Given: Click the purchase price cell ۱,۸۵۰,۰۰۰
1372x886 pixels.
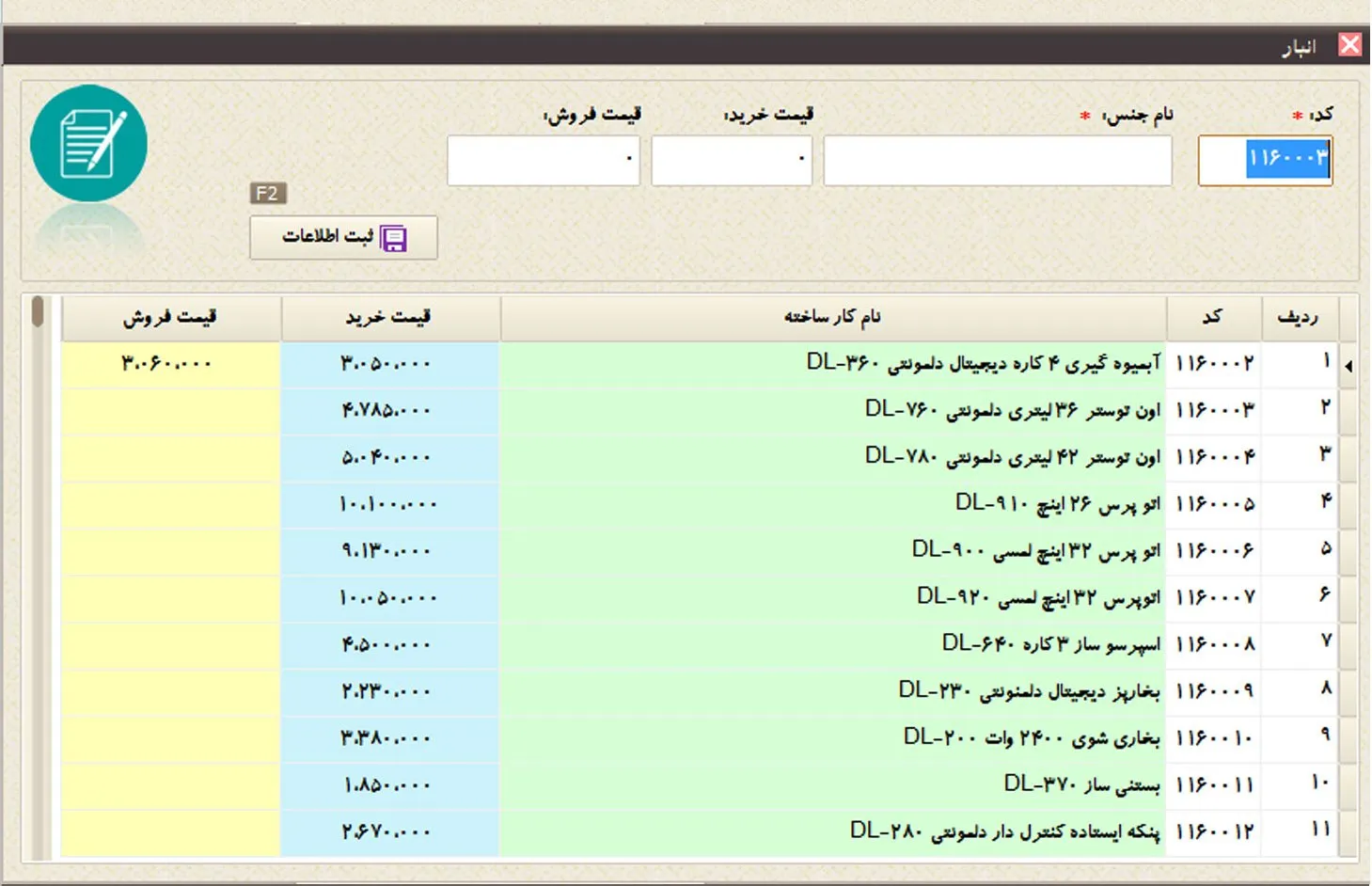Looking at the screenshot, I should [390, 785].
